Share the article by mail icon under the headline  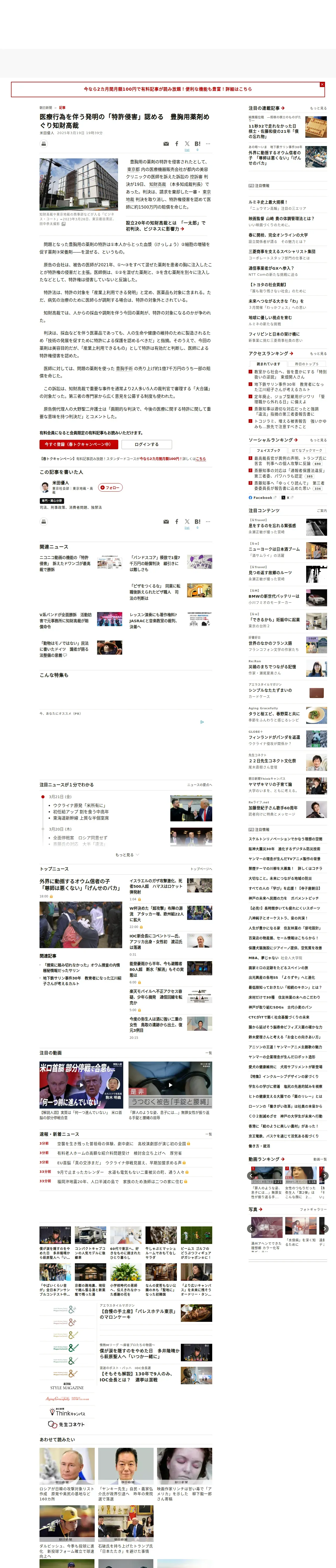click(166, 144)
